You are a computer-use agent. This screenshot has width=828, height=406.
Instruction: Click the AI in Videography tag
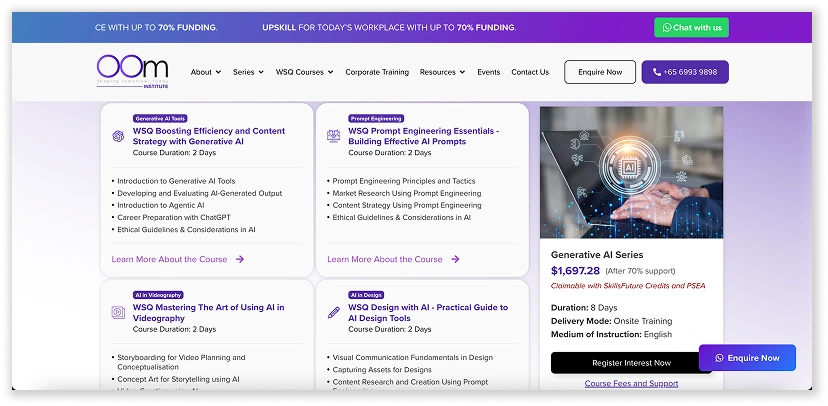(158, 295)
